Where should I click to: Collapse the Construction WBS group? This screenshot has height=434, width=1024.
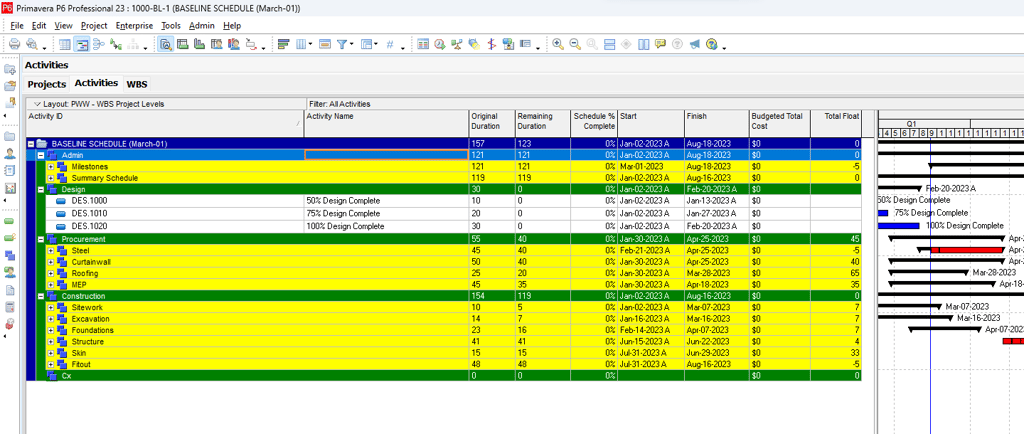[x=40, y=296]
